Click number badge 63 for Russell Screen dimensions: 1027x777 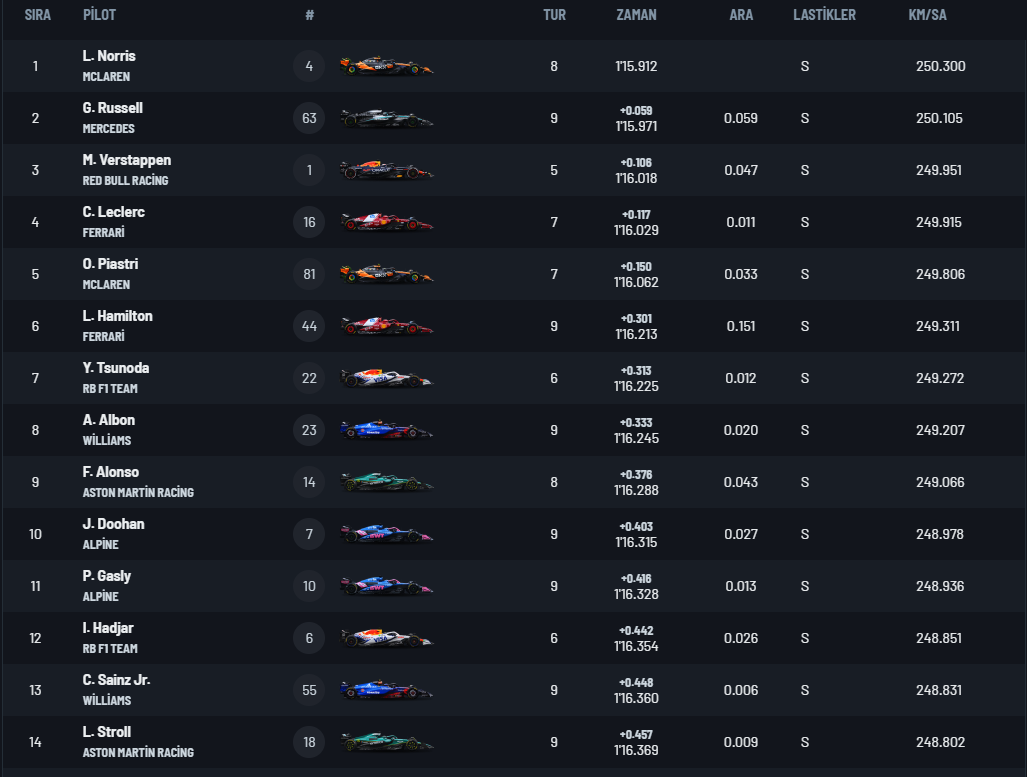309,118
